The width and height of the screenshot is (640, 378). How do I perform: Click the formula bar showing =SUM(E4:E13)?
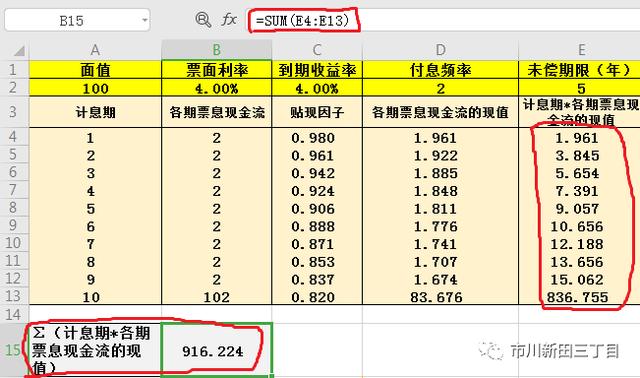coord(444,20)
